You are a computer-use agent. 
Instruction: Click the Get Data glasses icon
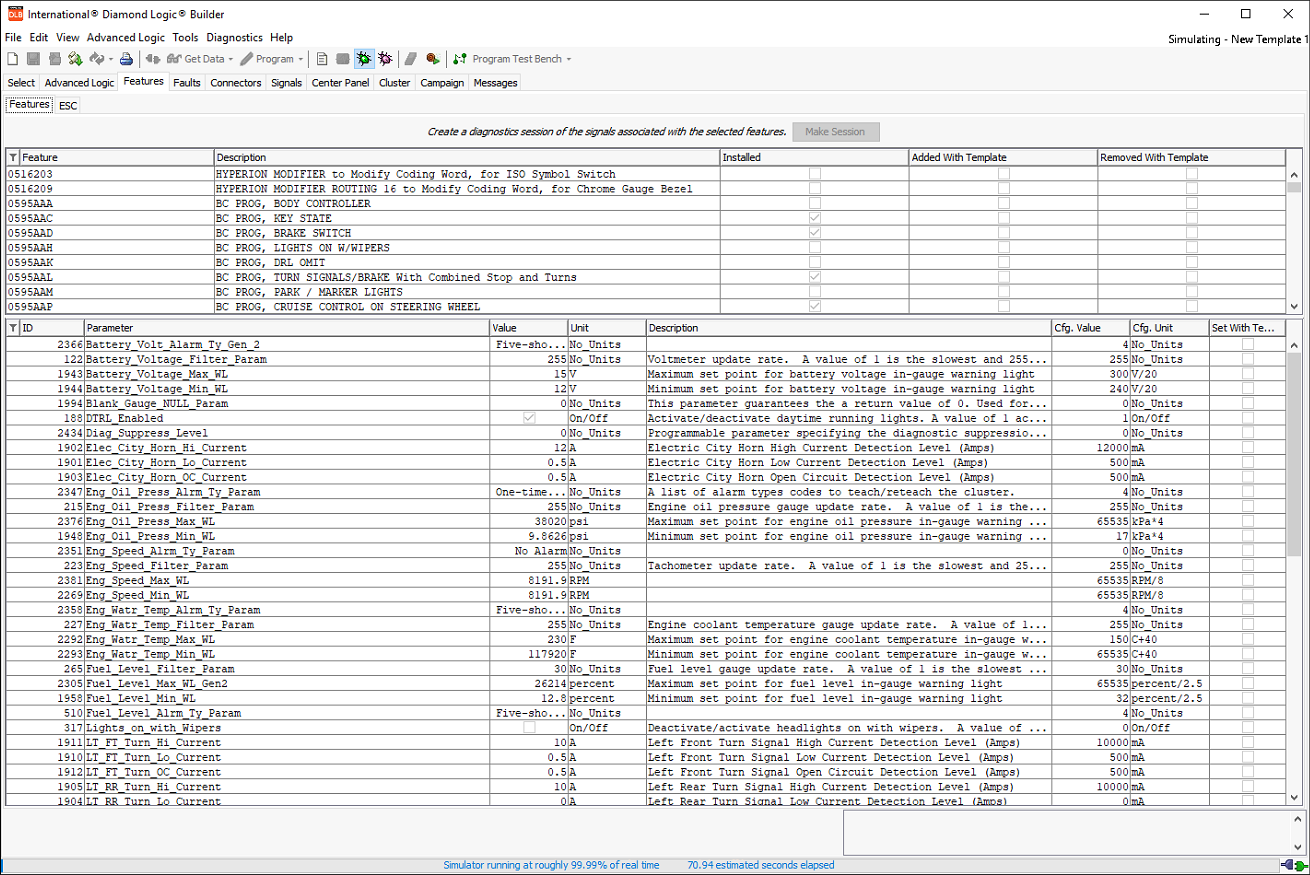[174, 58]
